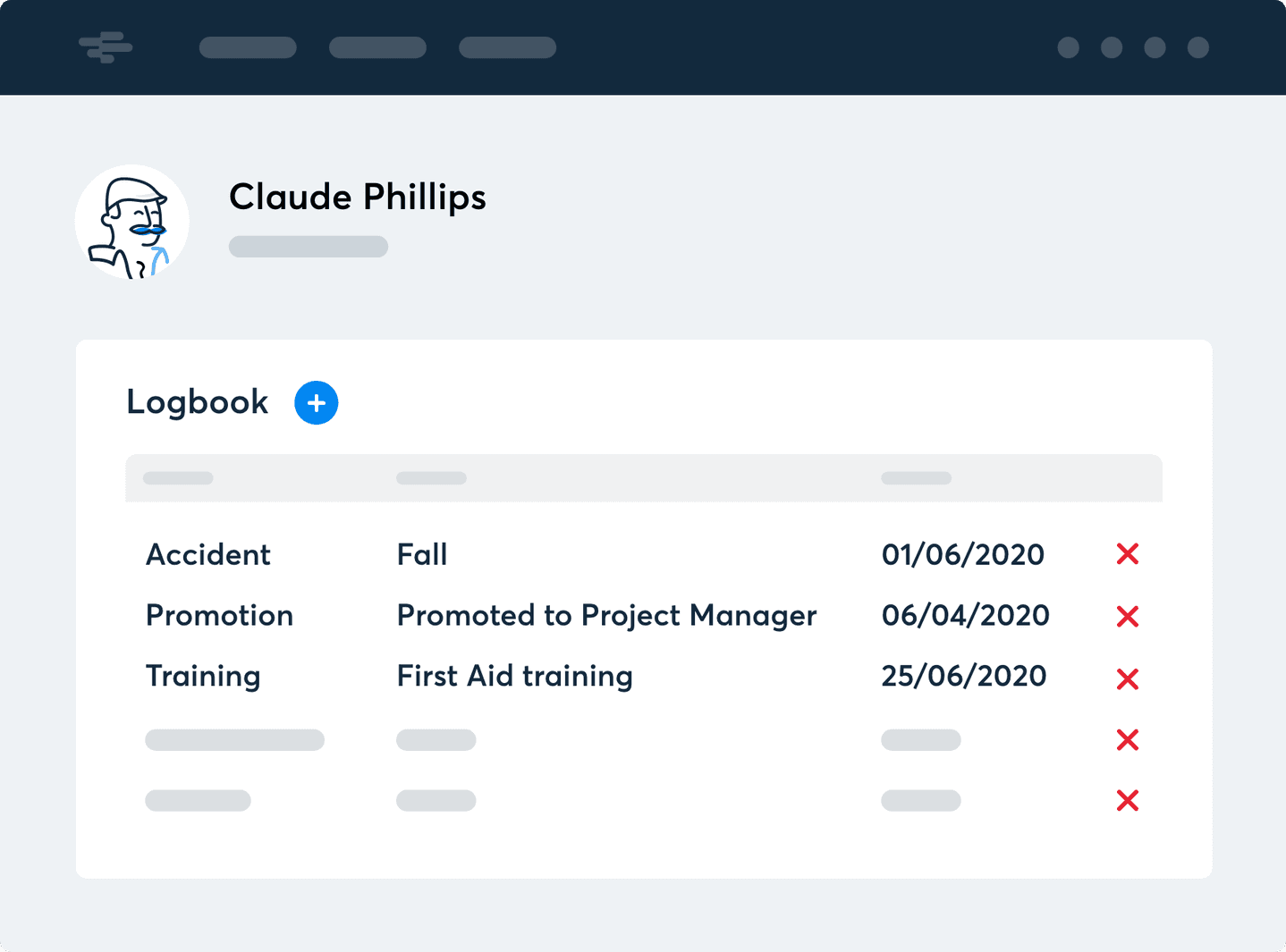The height and width of the screenshot is (952, 1286).
Task: Click the first column header in the Logbook table
Action: click(x=178, y=478)
